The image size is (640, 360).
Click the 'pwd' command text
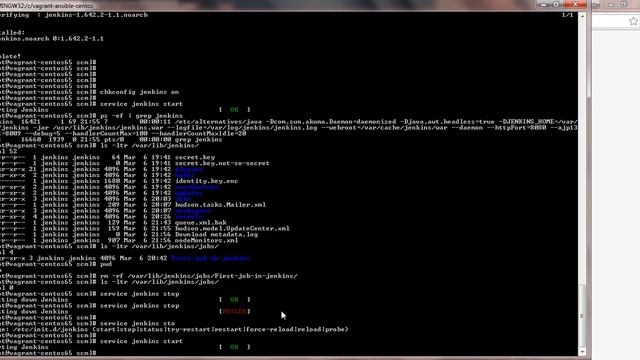106,264
